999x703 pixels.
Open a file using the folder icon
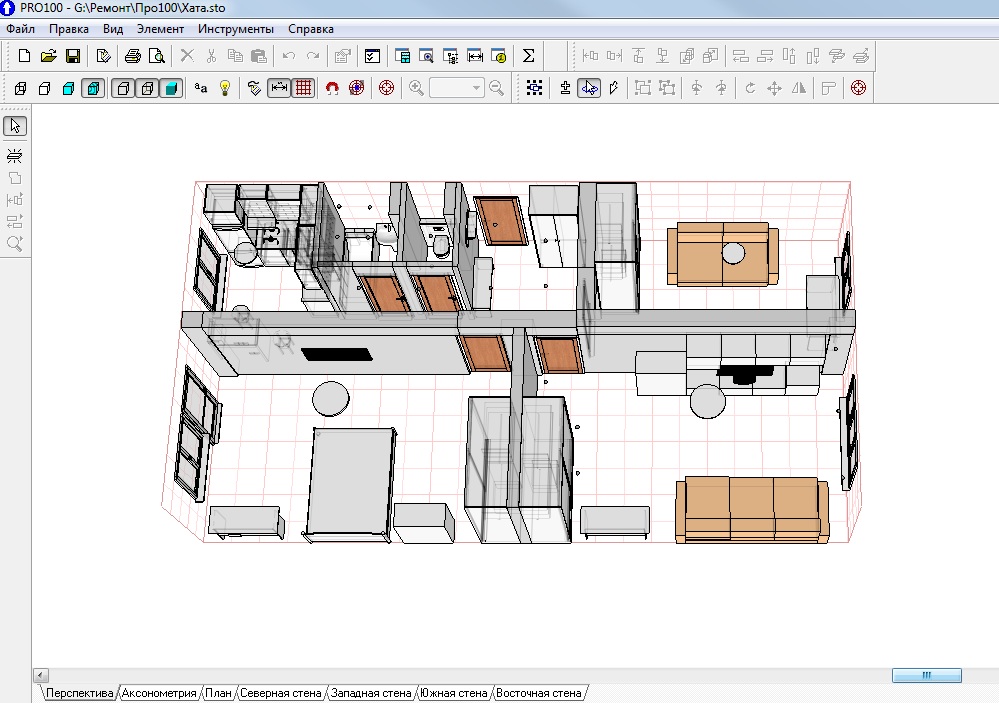point(48,56)
